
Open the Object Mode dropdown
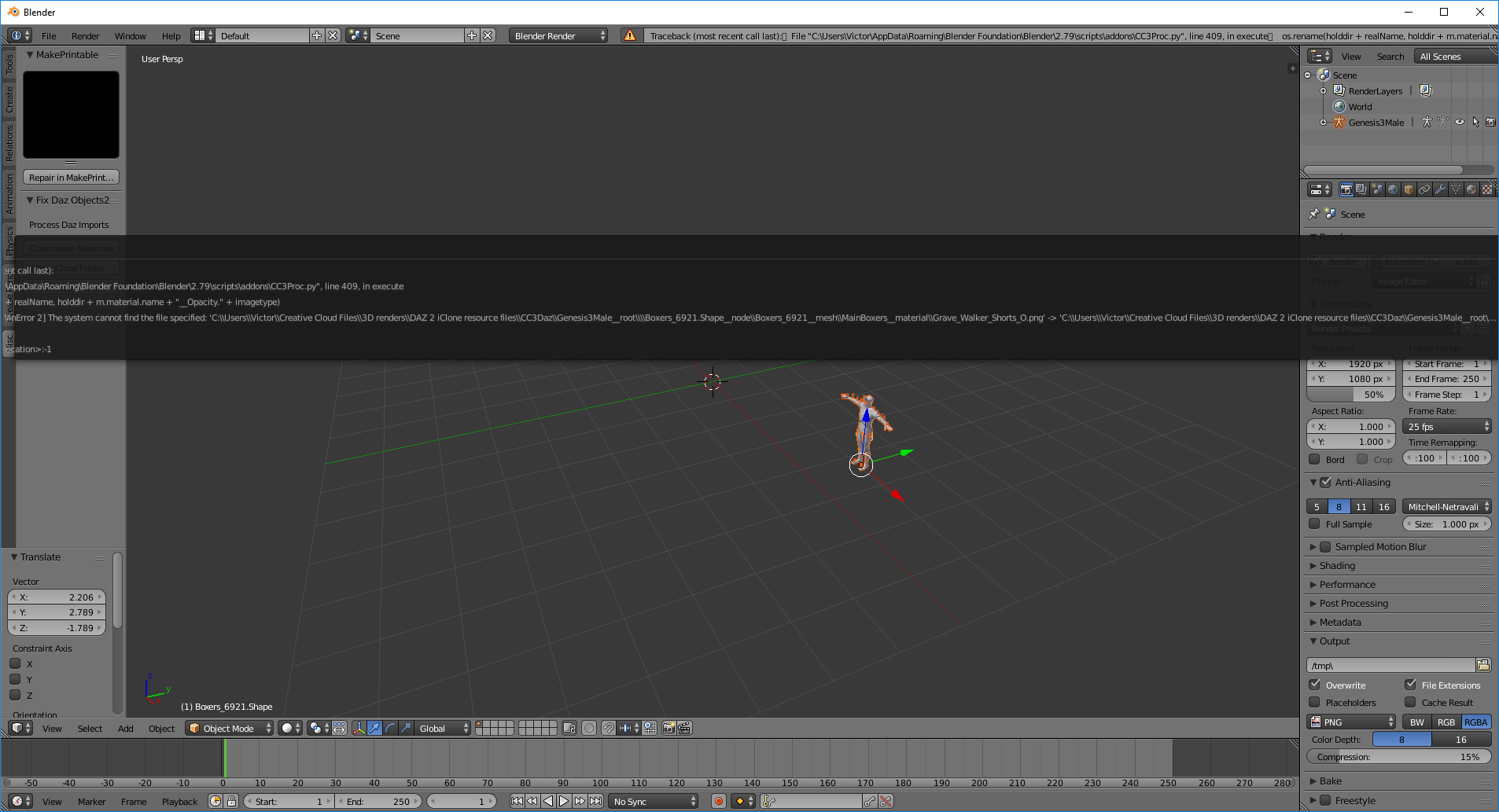pyautogui.click(x=230, y=728)
